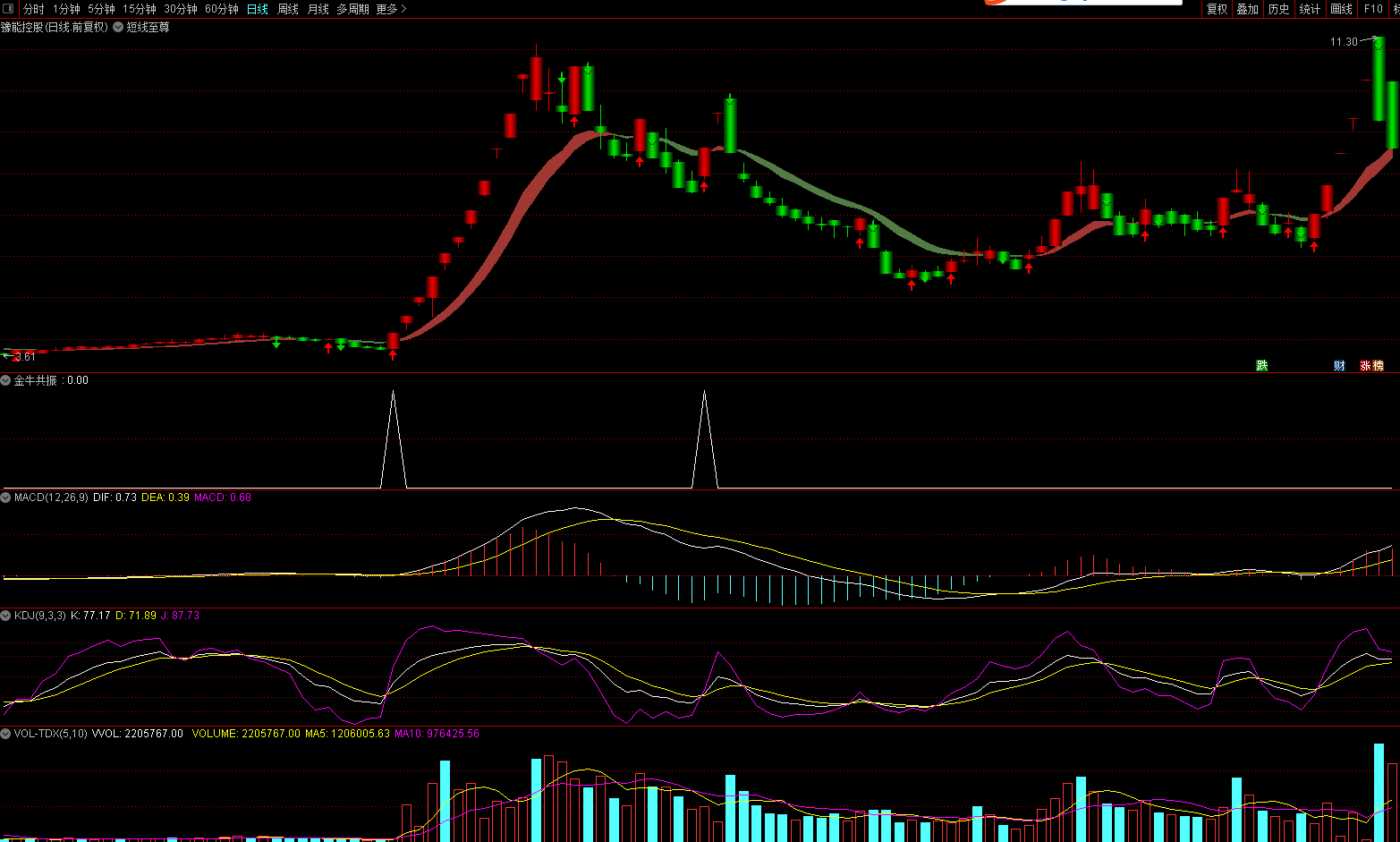The height and width of the screenshot is (842, 1400).
Task: Click the MA5: 1206005.63 volume value
Action: pyautogui.click(x=347, y=734)
